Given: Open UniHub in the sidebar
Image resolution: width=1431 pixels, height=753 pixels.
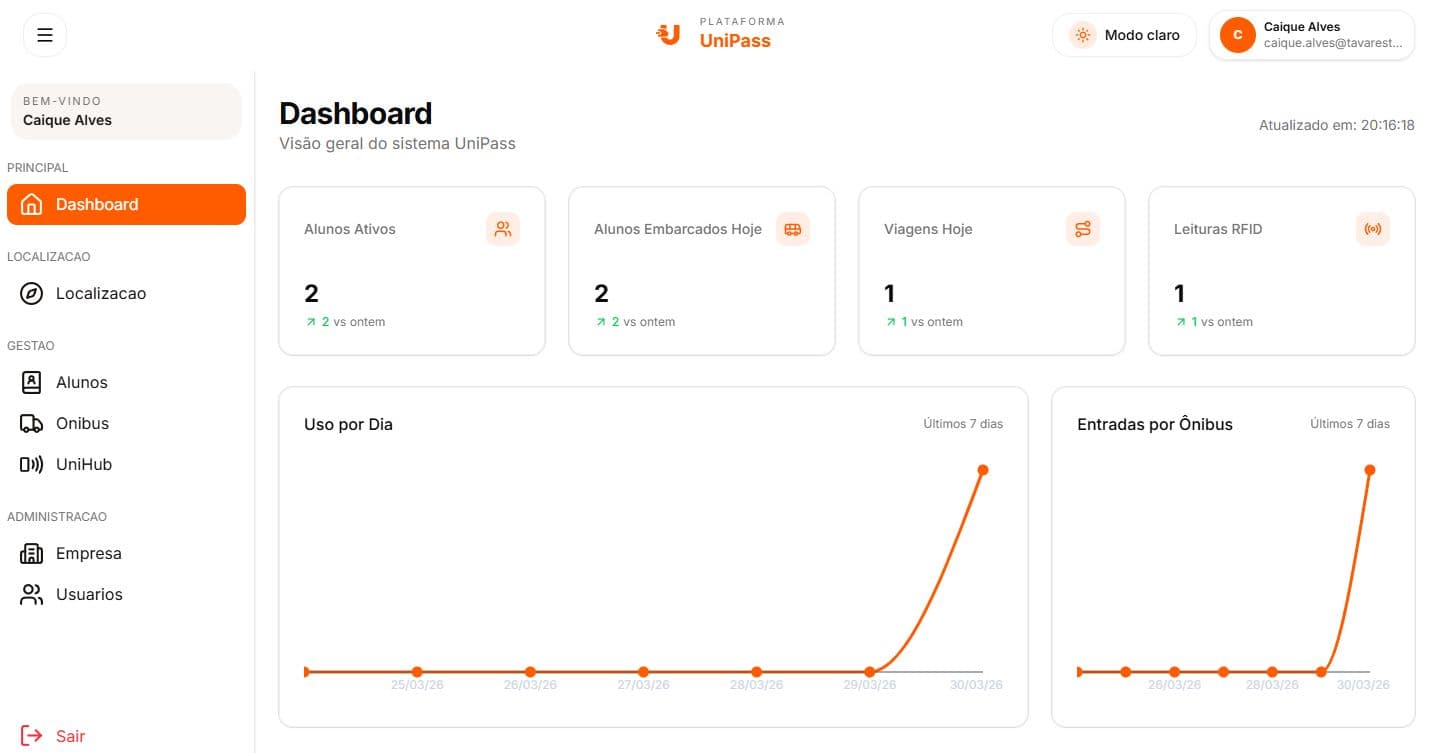Looking at the screenshot, I should (x=126, y=464).
